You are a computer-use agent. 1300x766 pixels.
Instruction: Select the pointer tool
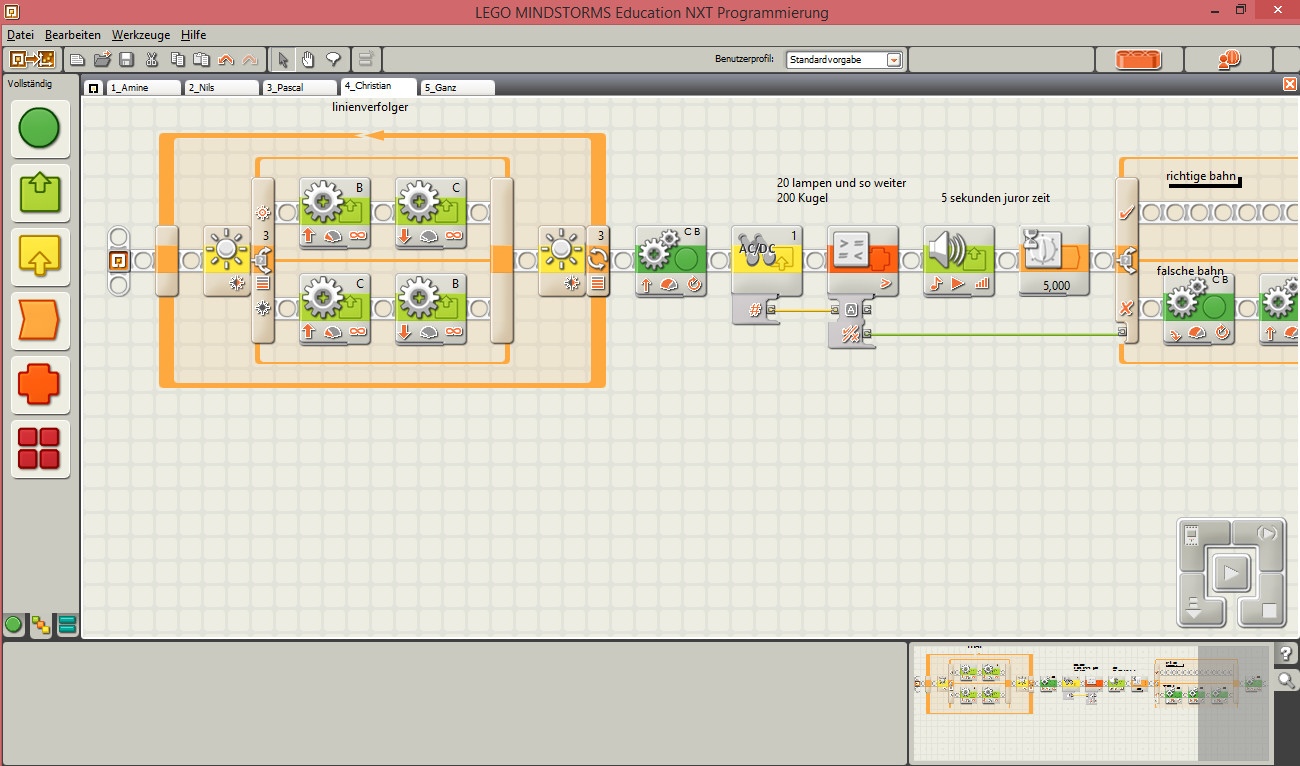(284, 59)
